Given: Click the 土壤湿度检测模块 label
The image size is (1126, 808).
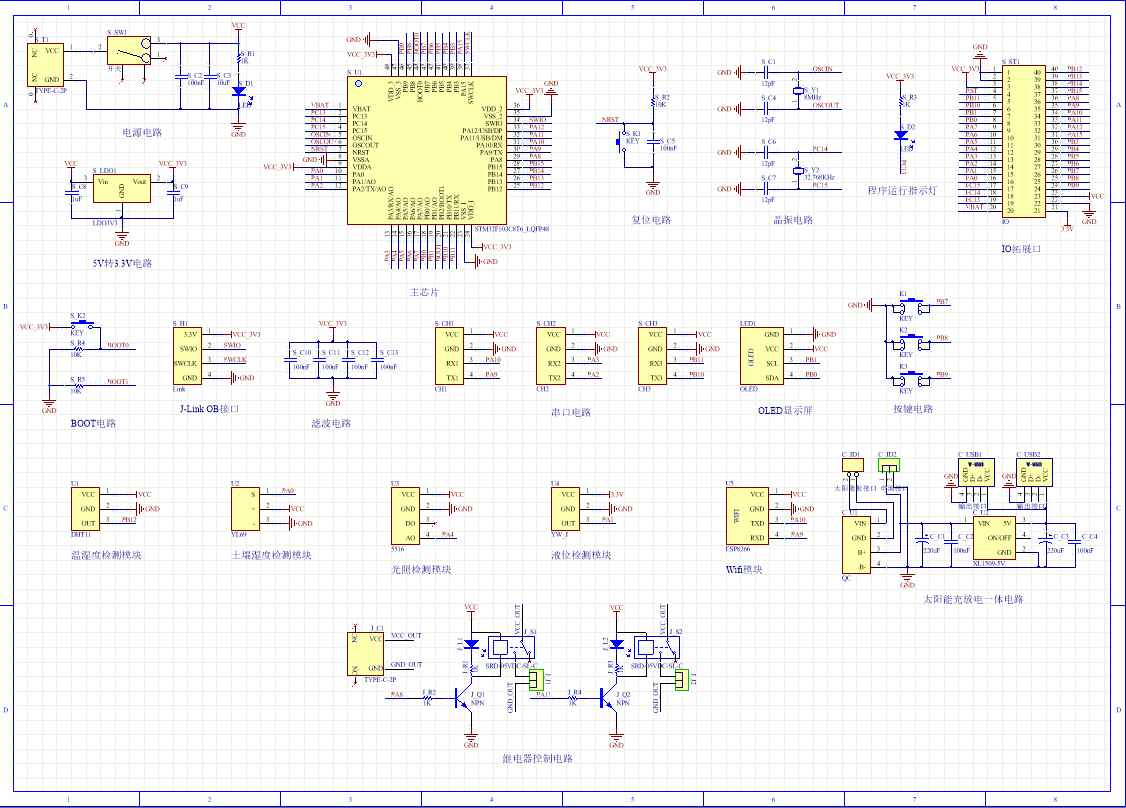Looking at the screenshot, I should click(x=271, y=555).
